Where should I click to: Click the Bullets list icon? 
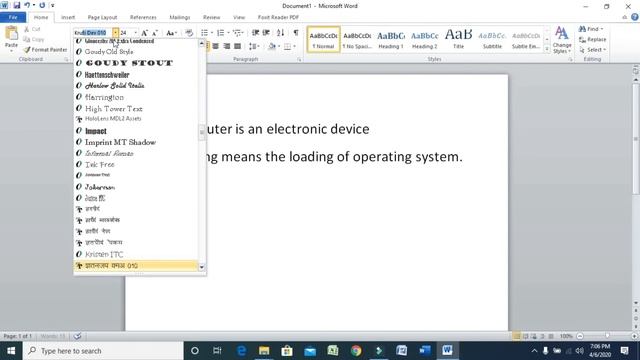(x=204, y=33)
